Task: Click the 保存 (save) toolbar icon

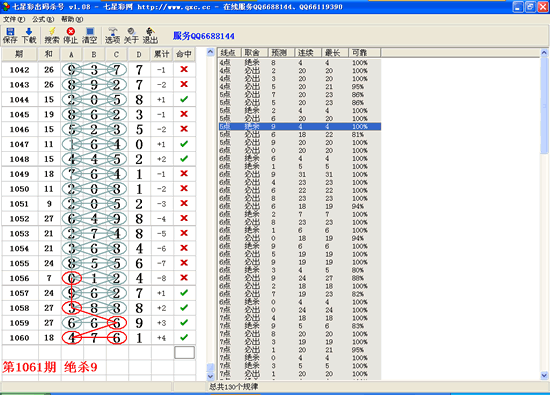Action: [10, 35]
